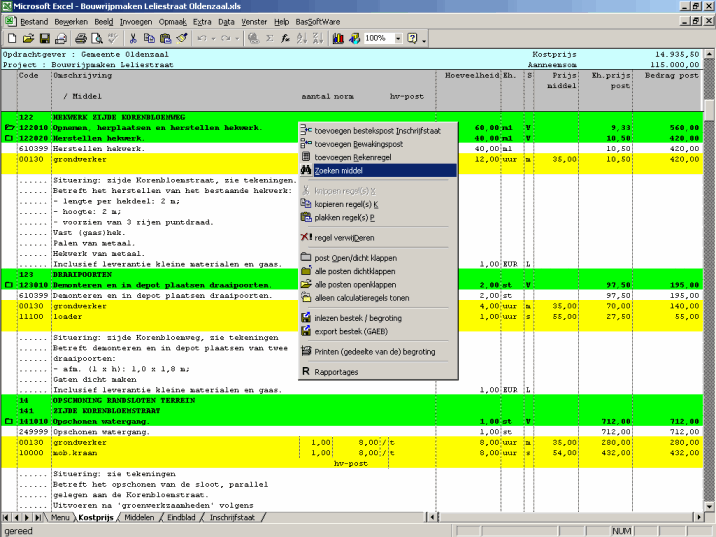Collapse post 122020 Herstellen hekwerk

coord(9,138)
